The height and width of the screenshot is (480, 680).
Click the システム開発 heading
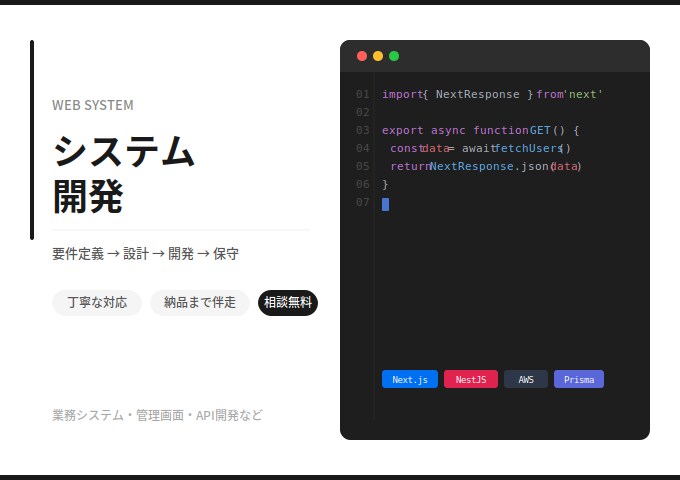coord(124,174)
